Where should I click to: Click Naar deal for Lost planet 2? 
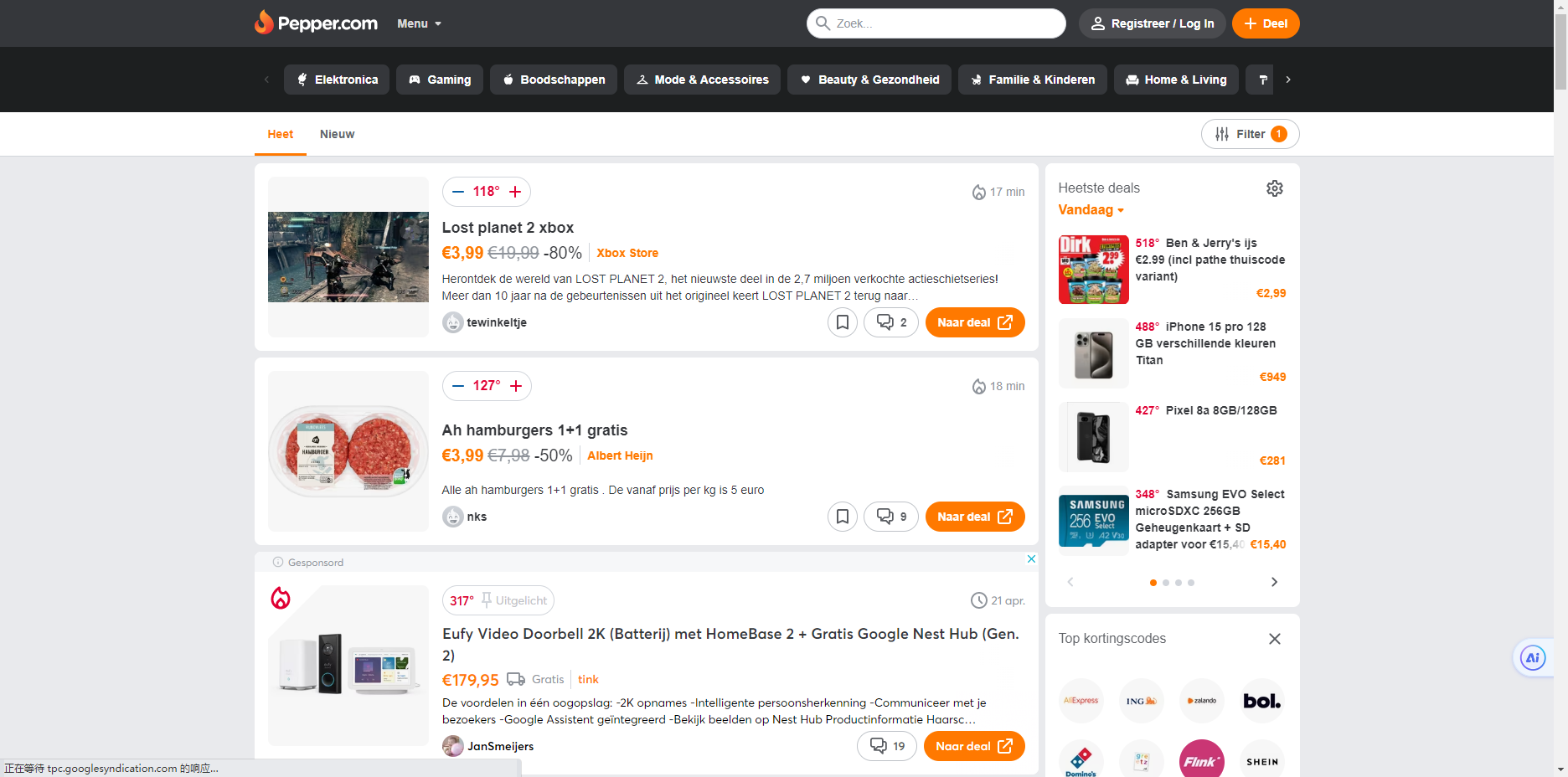tap(974, 322)
